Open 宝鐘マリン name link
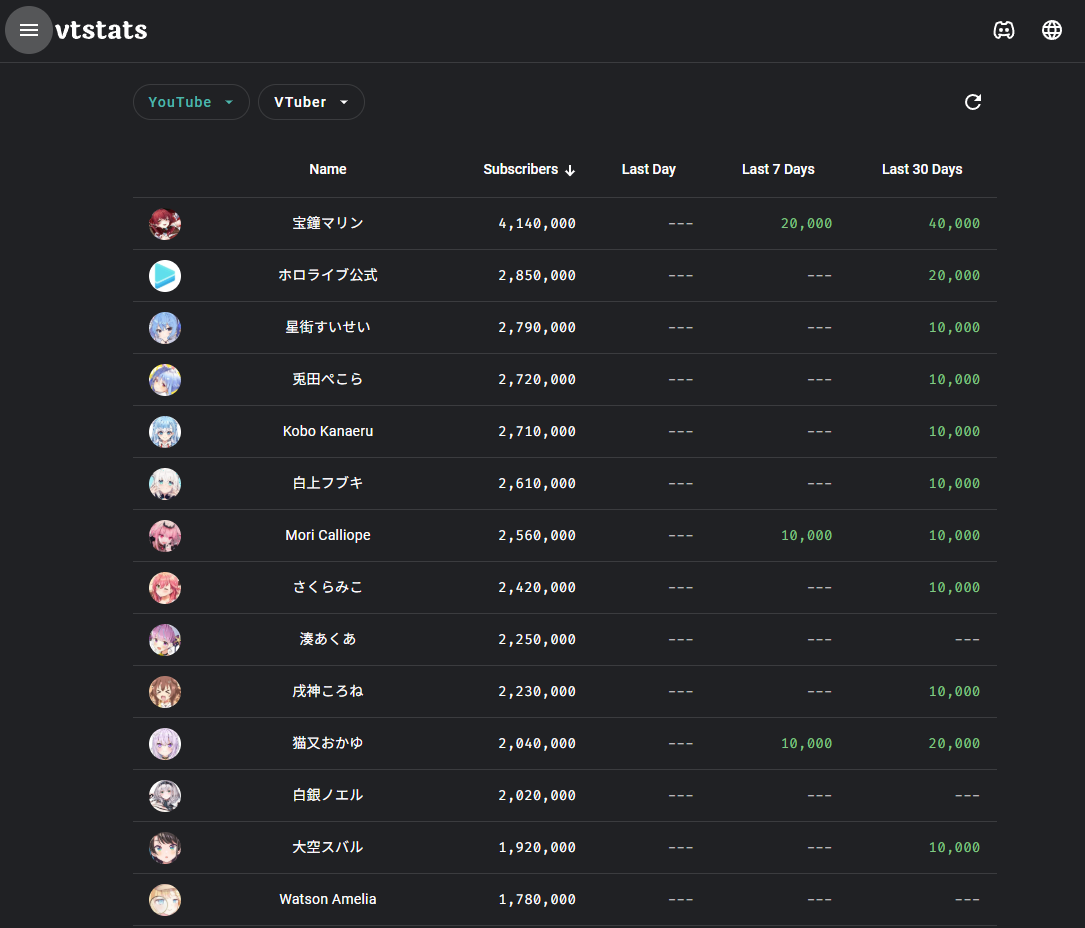 tap(327, 223)
